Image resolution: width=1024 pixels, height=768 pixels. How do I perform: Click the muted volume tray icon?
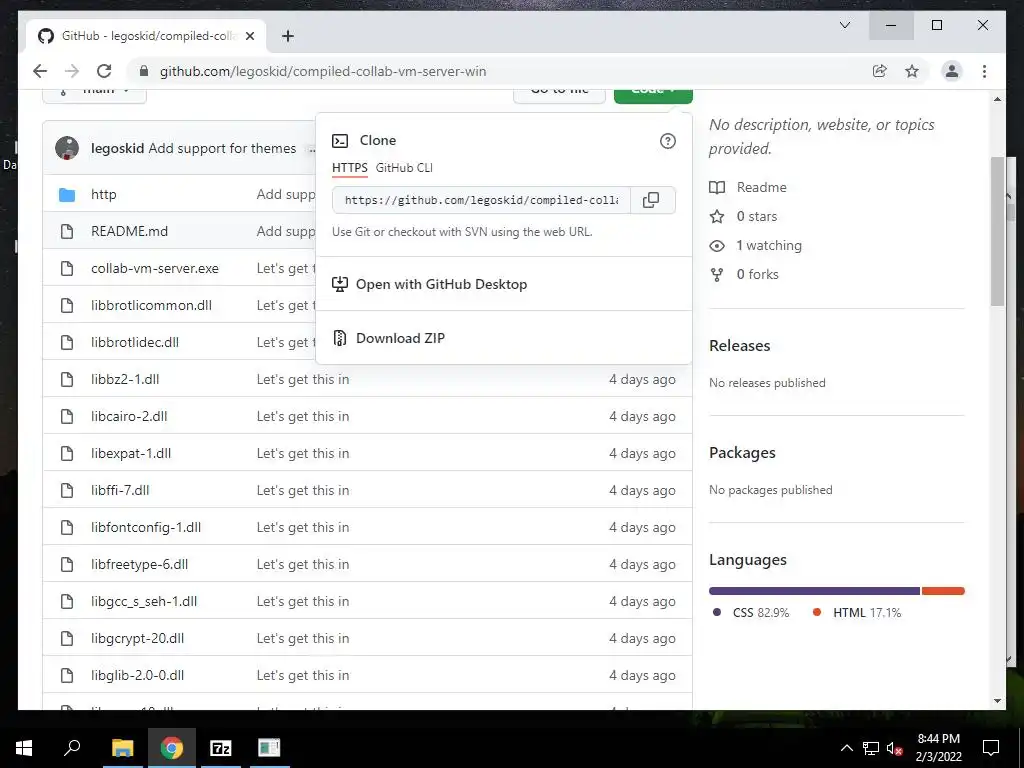coord(895,748)
